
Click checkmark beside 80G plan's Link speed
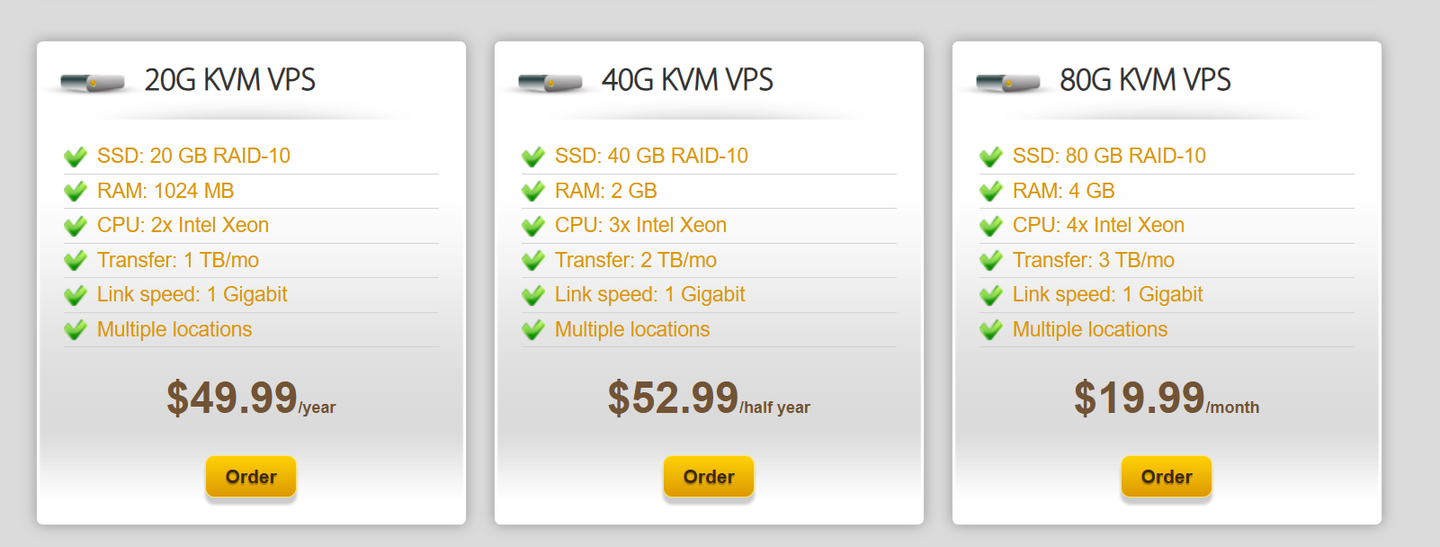point(991,295)
